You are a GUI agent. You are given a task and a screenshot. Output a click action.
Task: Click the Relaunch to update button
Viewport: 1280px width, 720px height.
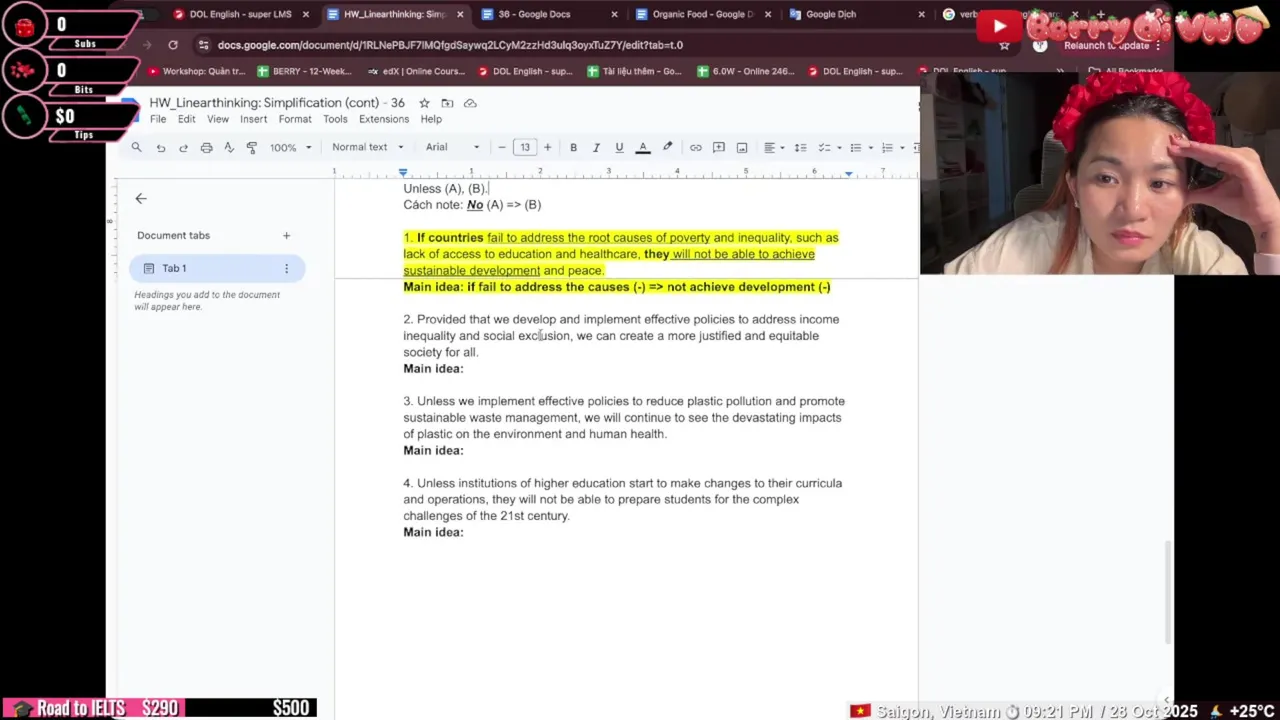pyautogui.click(x=1109, y=45)
